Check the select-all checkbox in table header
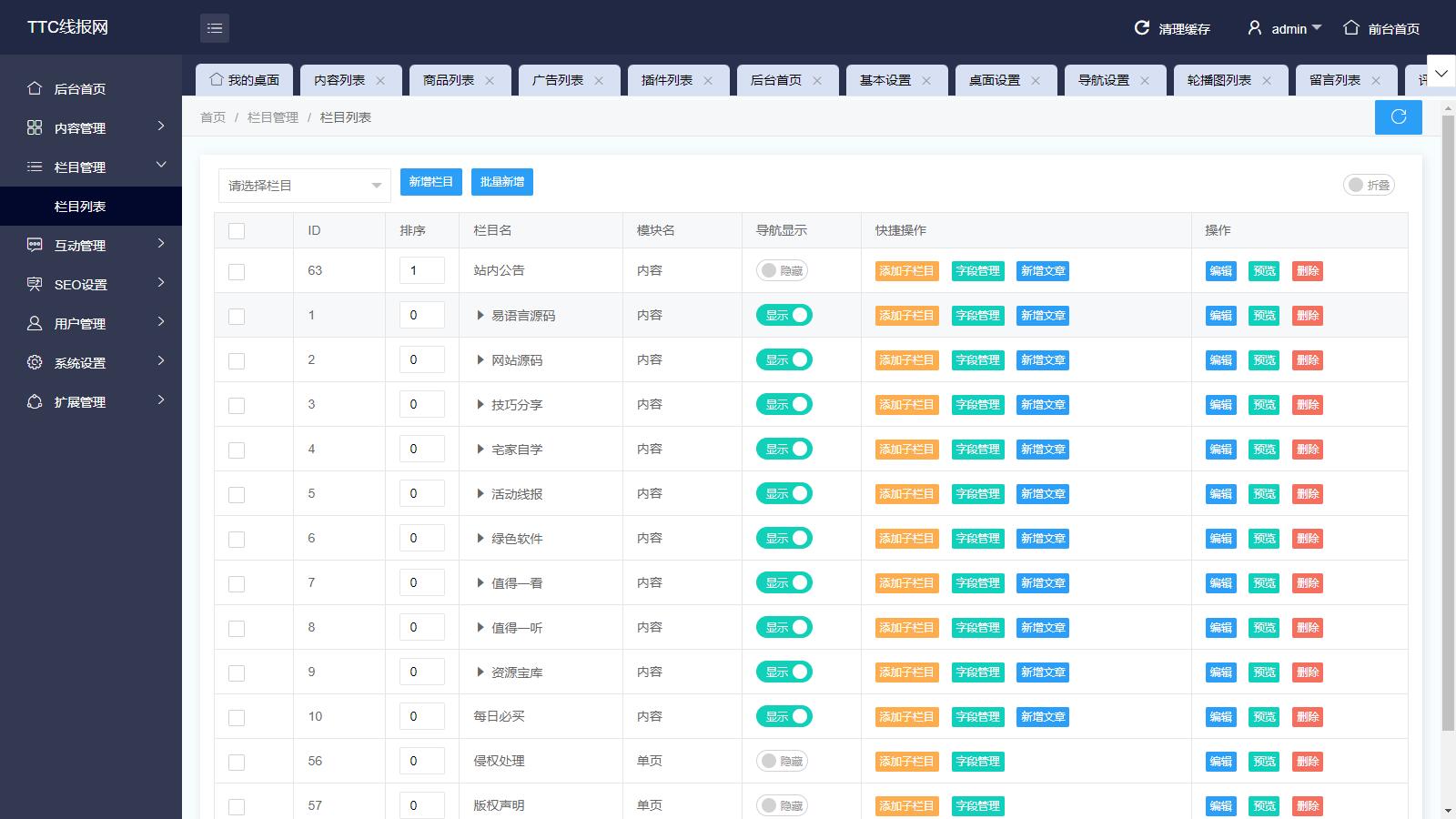The width and height of the screenshot is (1456, 819). pyautogui.click(x=237, y=231)
